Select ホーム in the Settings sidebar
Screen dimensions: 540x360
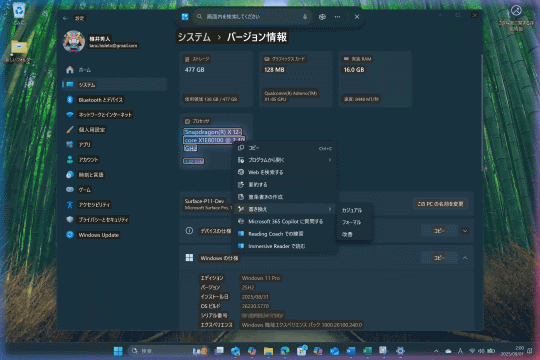[x=115, y=70]
